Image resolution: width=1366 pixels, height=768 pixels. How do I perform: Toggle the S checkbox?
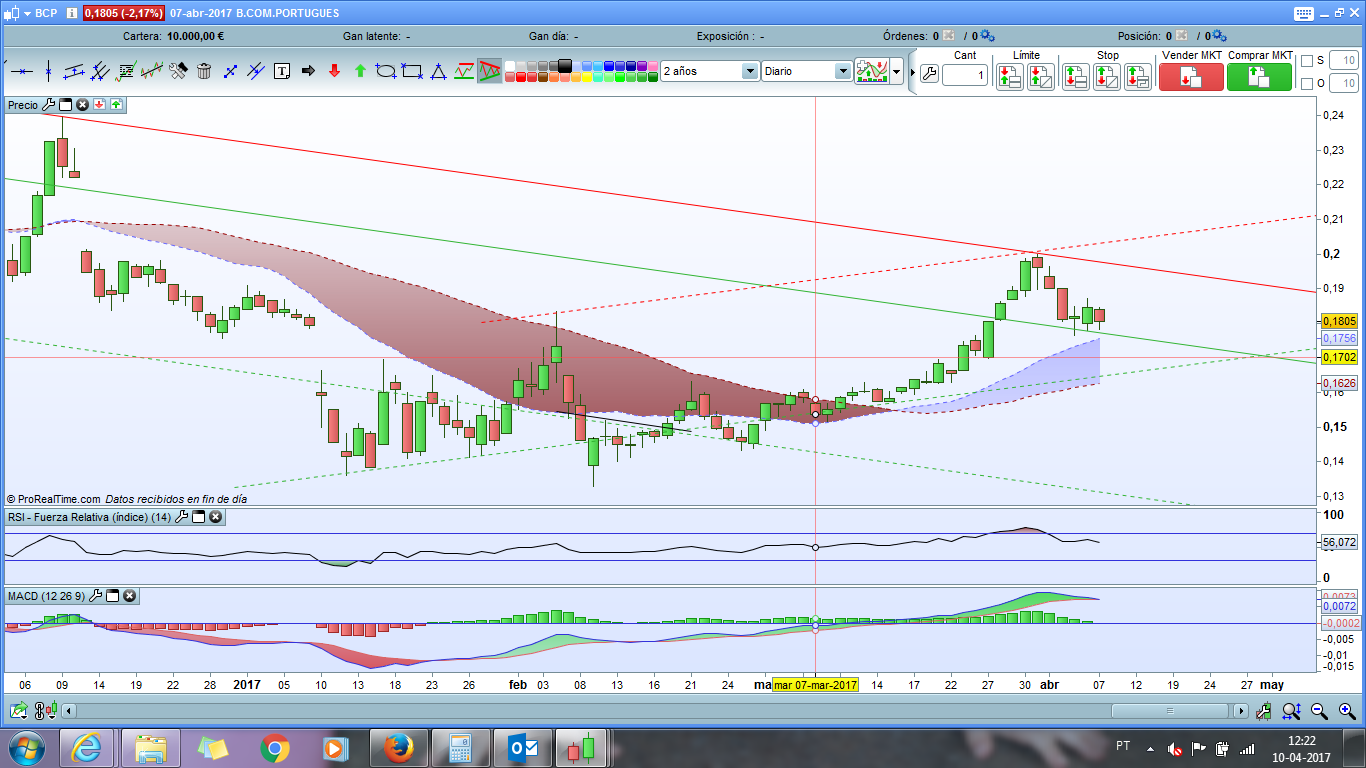(1307, 61)
